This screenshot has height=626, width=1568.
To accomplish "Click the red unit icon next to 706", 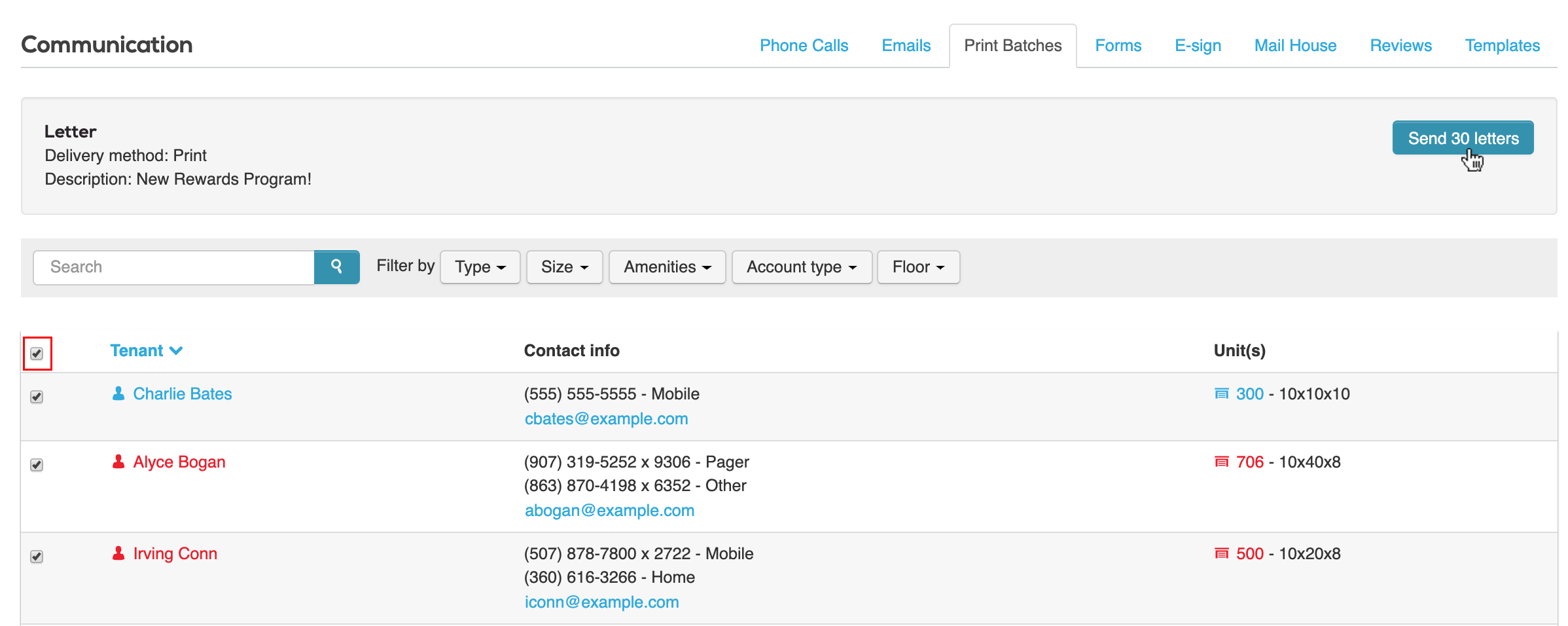I will (x=1221, y=462).
